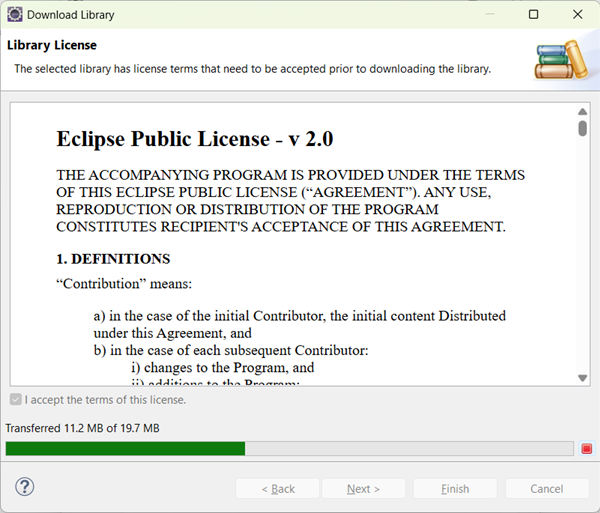This screenshot has height=513, width=600.
Task: Stop the download with red square button
Action: tap(587, 448)
